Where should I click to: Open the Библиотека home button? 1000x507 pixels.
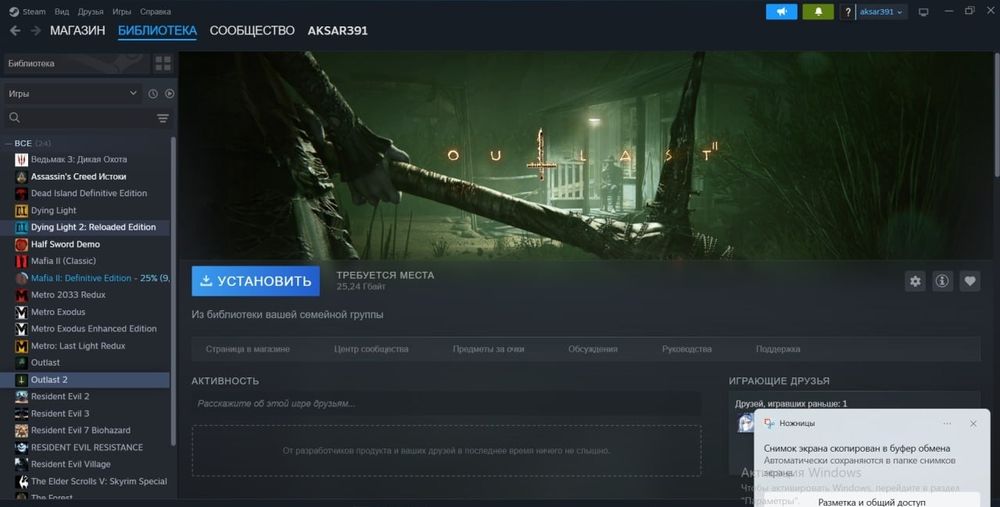(77, 63)
